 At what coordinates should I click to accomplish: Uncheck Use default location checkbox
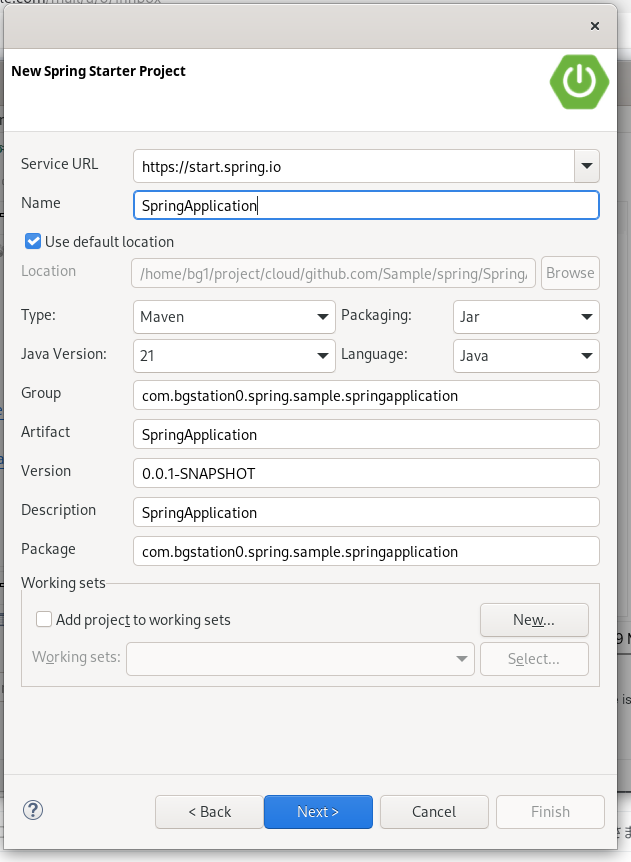(x=33, y=241)
